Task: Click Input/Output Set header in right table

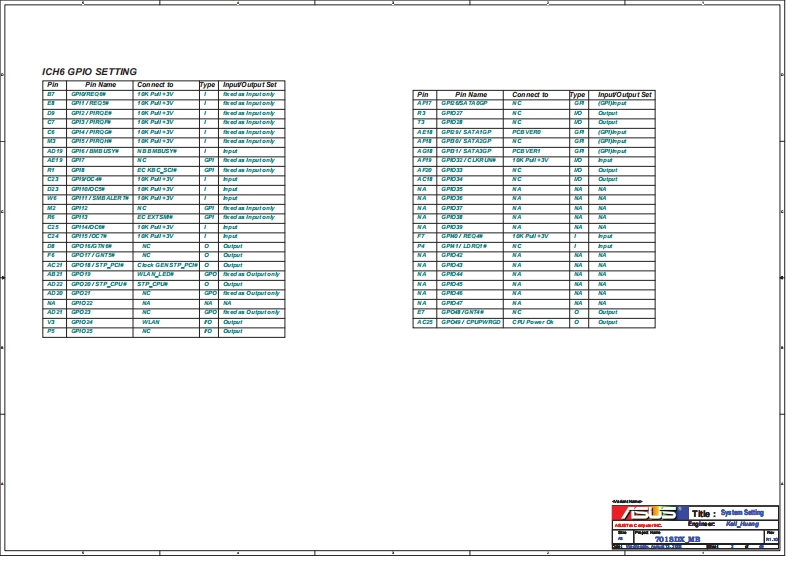Action: pyautogui.click(x=624, y=94)
